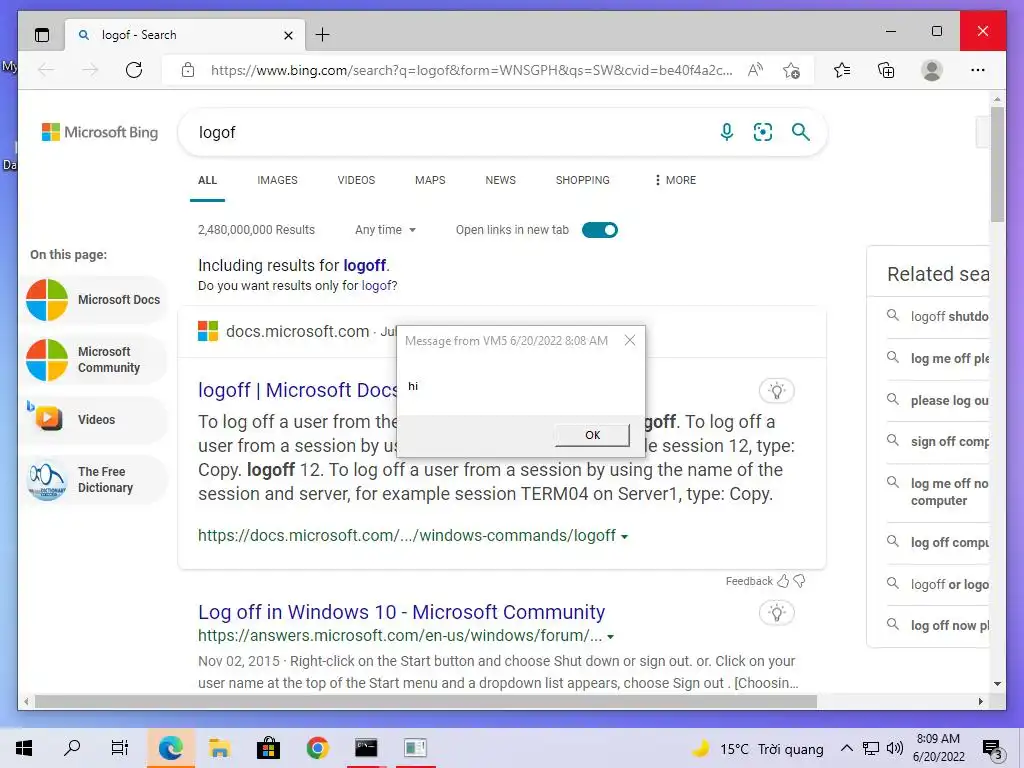Switch to the NEWS tab
The height and width of the screenshot is (768, 1024).
[x=500, y=180]
